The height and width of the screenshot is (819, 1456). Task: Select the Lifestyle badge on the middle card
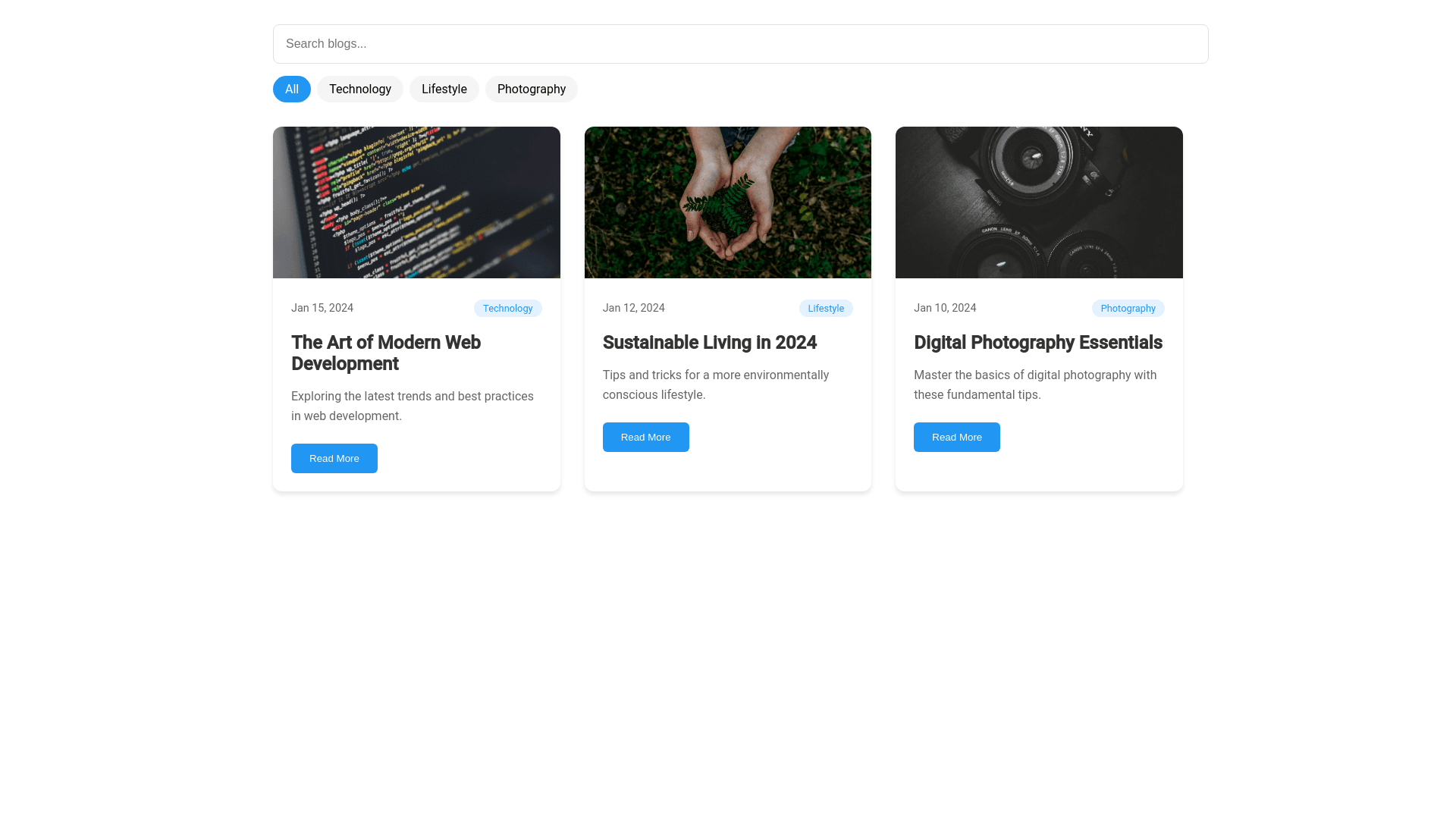(825, 308)
